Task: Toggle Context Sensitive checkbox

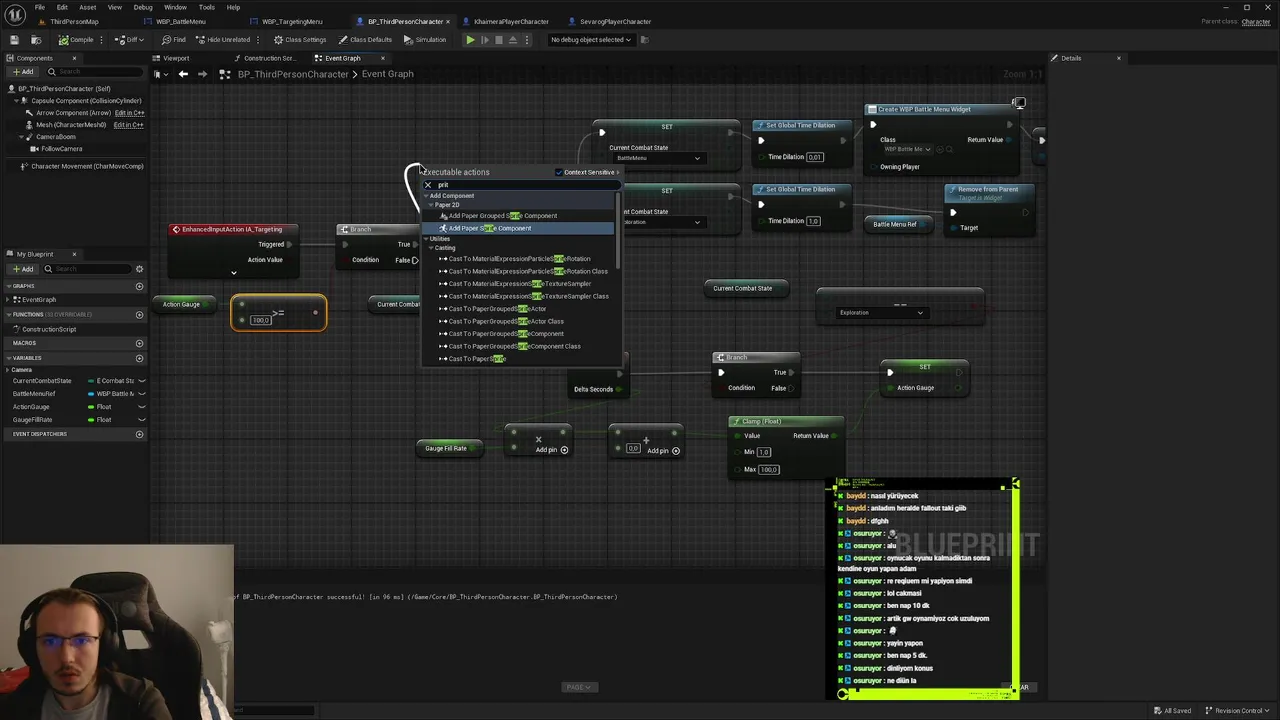Action: point(559,172)
